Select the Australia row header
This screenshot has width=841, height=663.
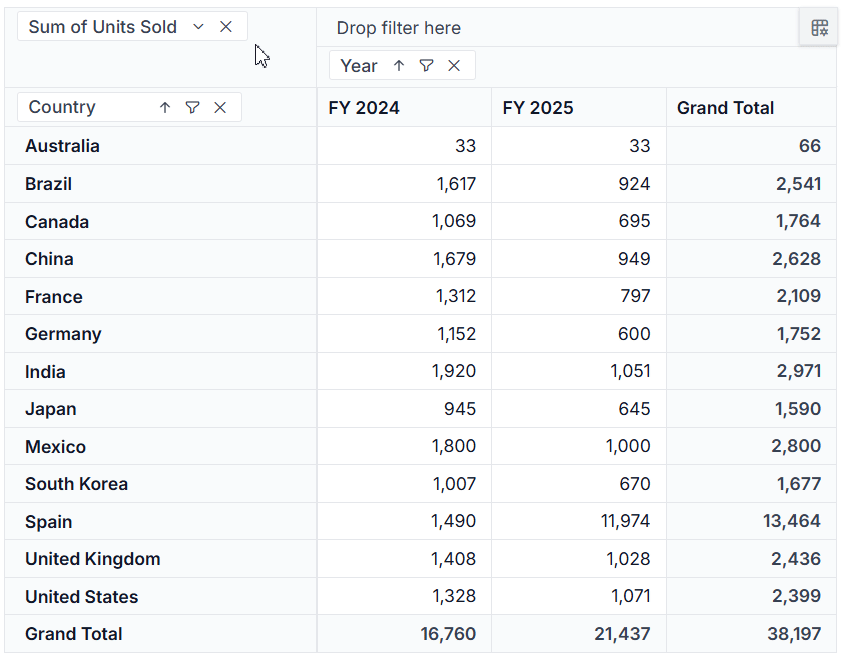click(160, 146)
